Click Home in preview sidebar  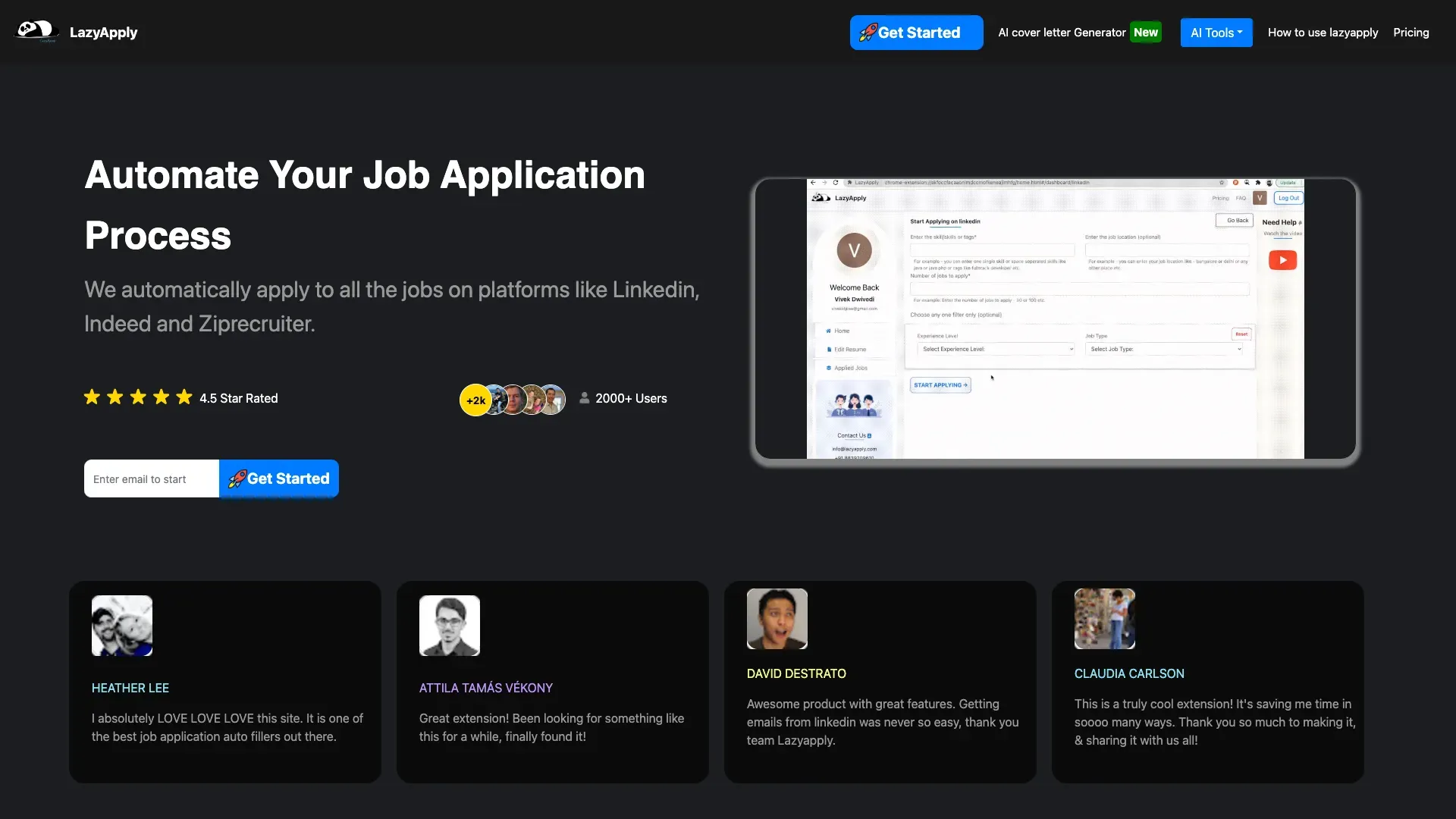pos(838,331)
